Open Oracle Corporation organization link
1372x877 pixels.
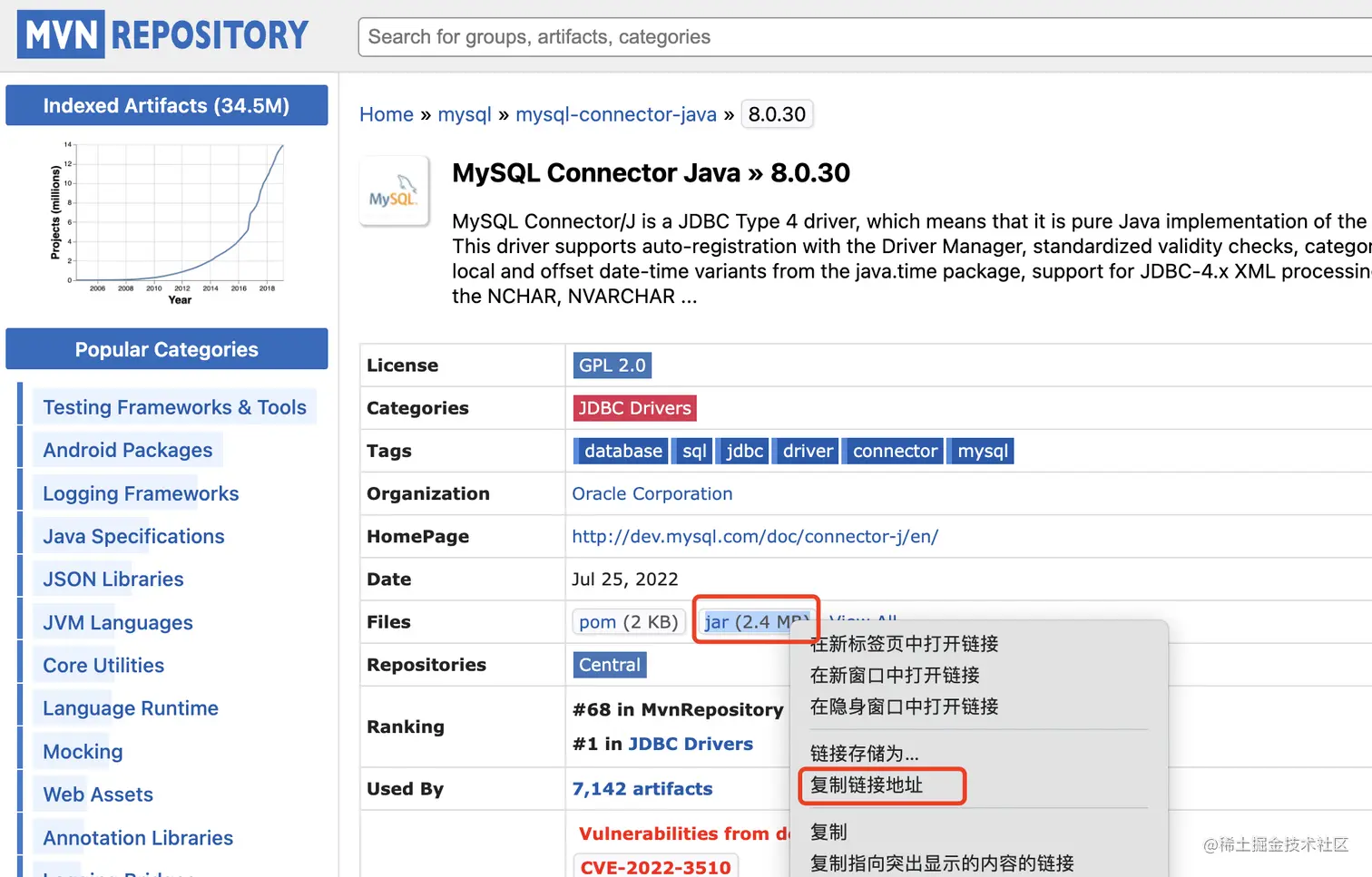click(652, 493)
